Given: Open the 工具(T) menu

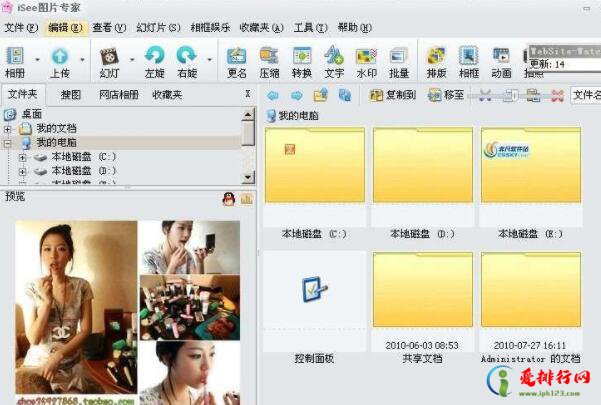Looking at the screenshot, I should (x=303, y=27).
